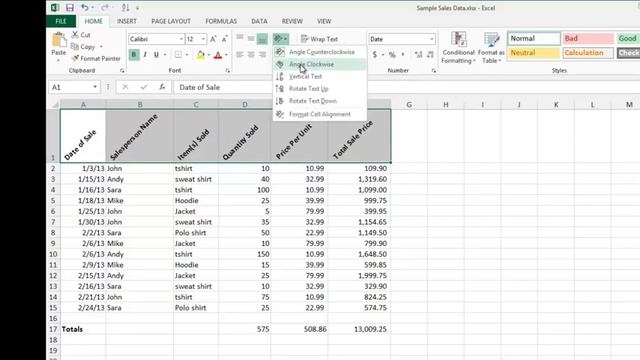
Task: Open the Number dialog launcher
Action: click(x=433, y=71)
